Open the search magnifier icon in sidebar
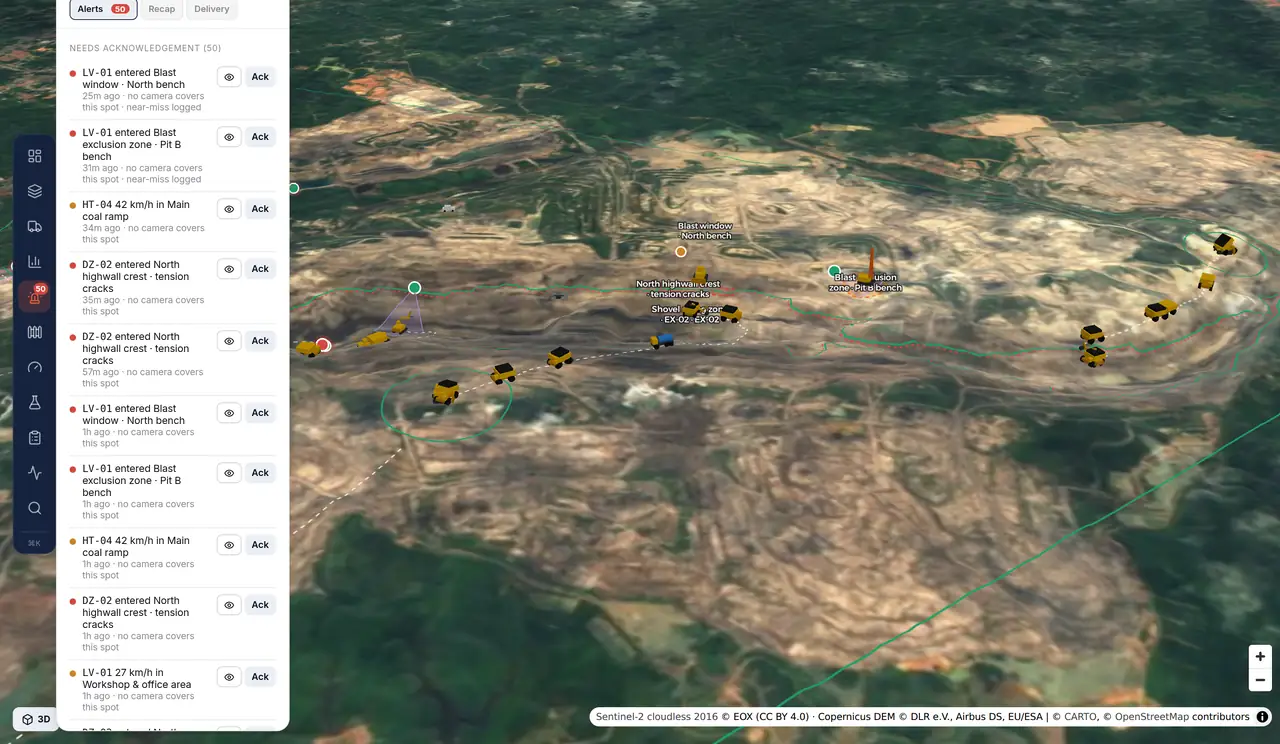 click(x=35, y=508)
